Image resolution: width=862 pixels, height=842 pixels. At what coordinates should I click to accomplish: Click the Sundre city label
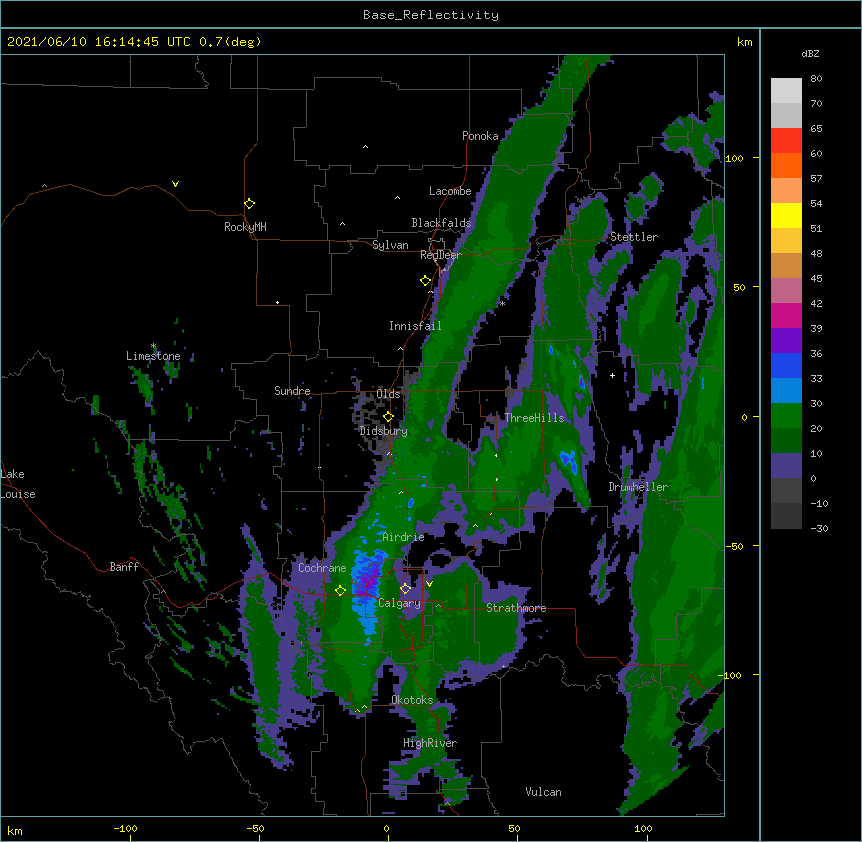292,391
